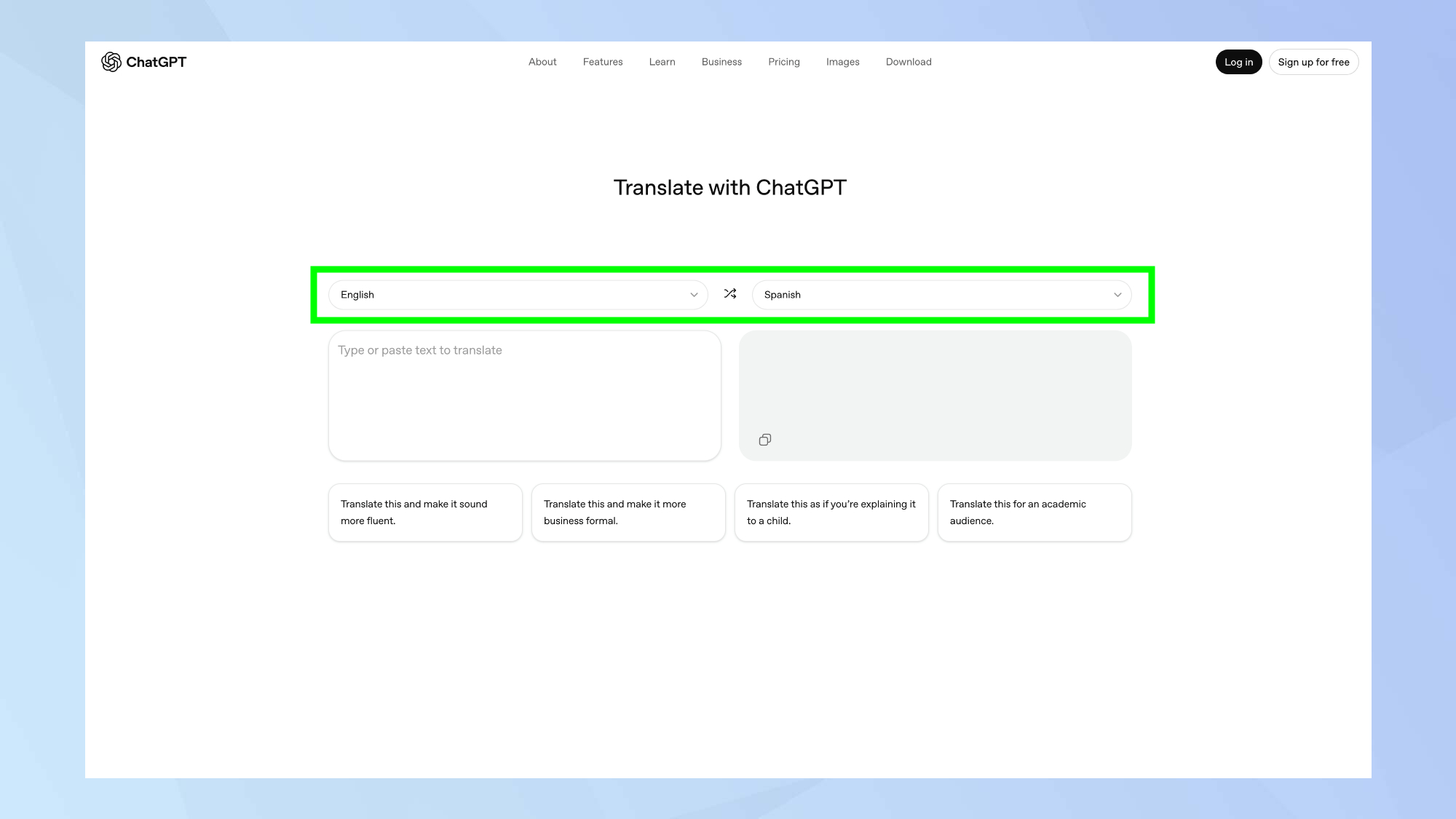Go to the Images section
The width and height of the screenshot is (1456, 819).
(x=842, y=62)
